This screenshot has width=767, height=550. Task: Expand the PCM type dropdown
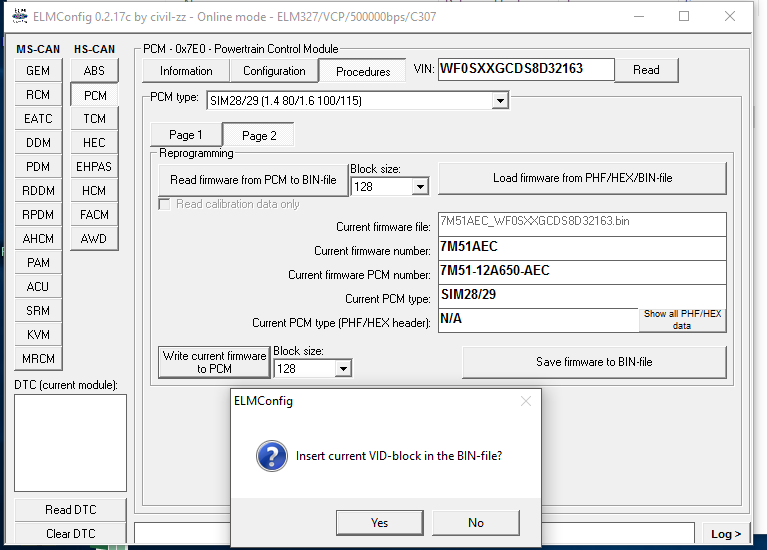(x=500, y=101)
